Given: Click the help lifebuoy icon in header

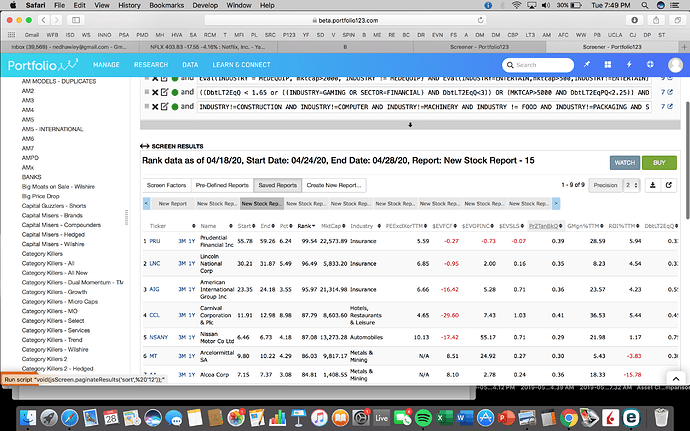Looking at the screenshot, I should (x=650, y=65).
